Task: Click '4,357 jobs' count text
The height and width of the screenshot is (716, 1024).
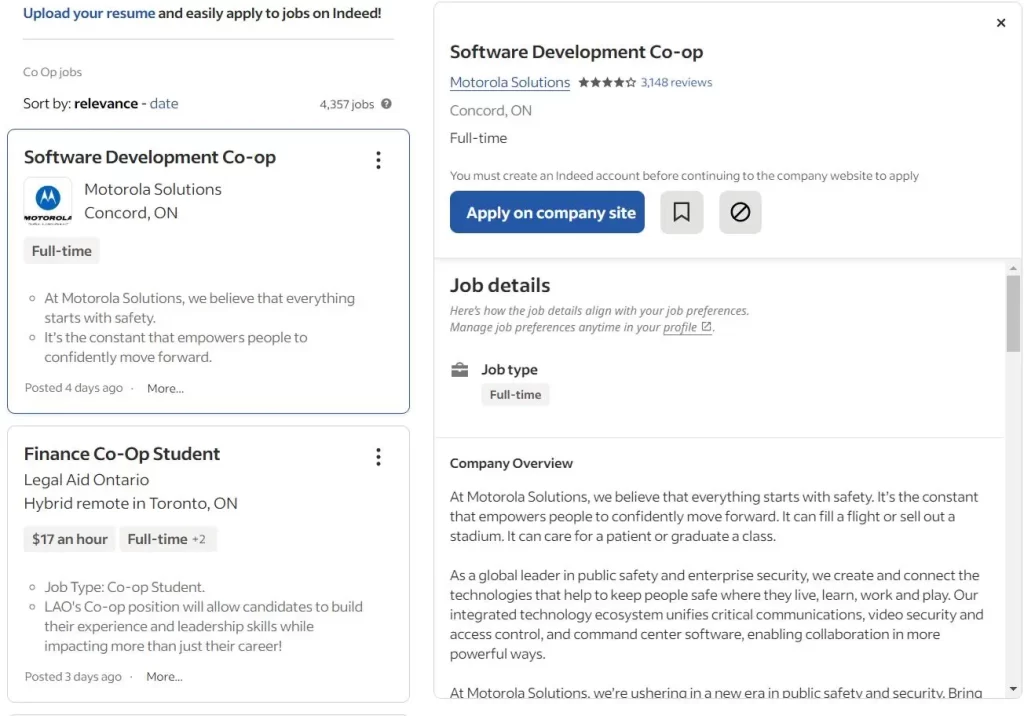Action: [x=347, y=104]
